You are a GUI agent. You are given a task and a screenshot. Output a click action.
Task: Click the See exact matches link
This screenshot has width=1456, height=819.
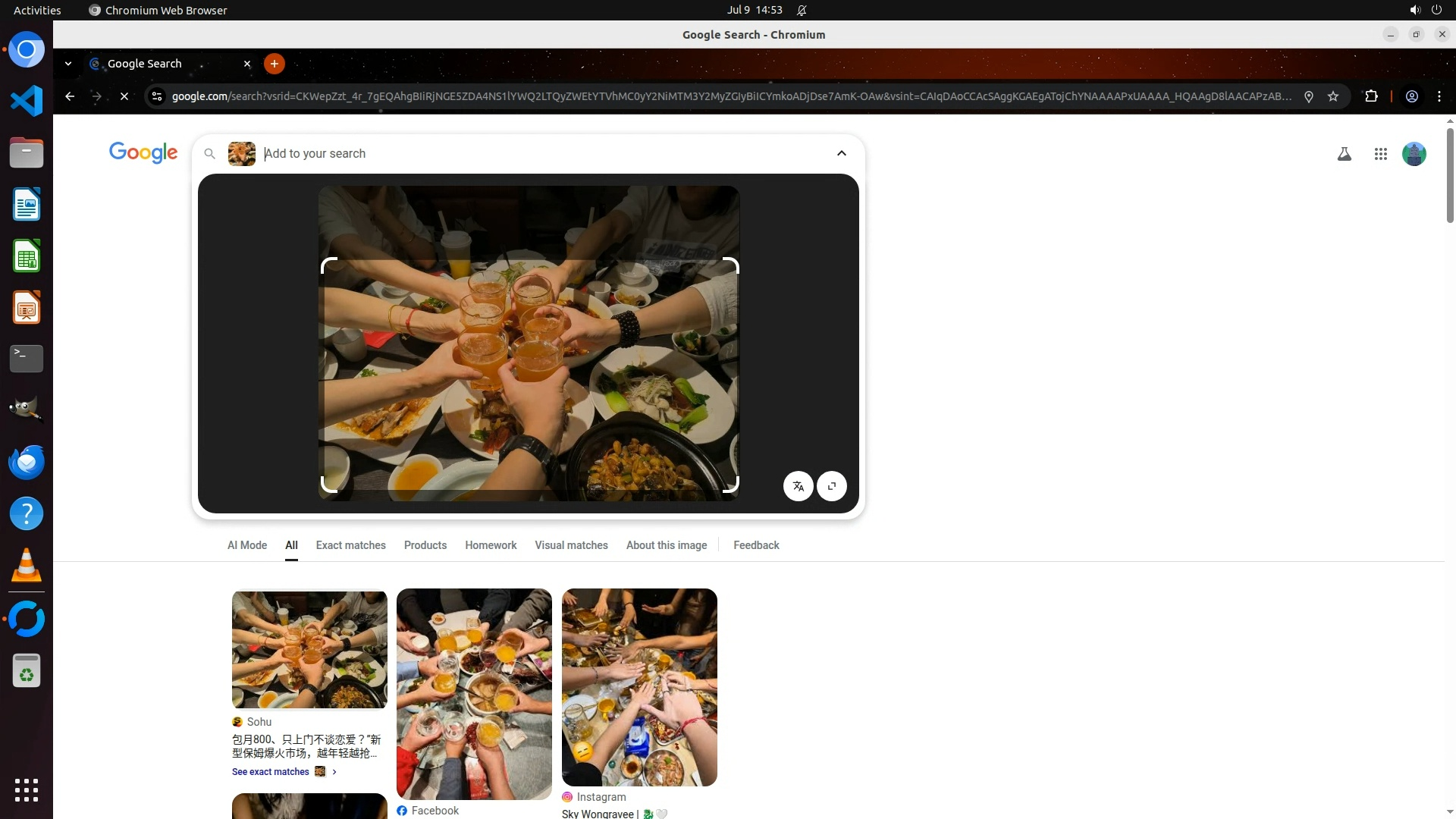271,772
